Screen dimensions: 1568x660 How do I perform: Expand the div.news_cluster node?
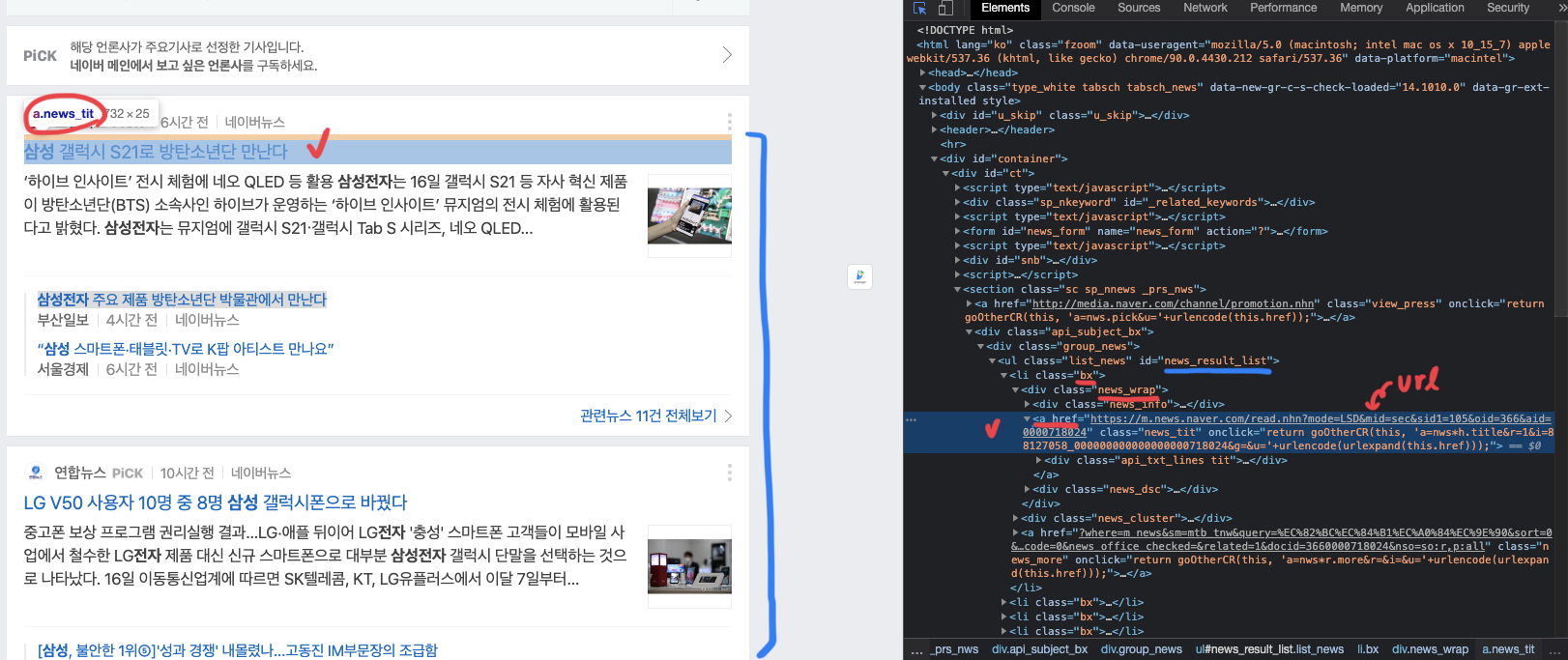pyautogui.click(x=1015, y=518)
